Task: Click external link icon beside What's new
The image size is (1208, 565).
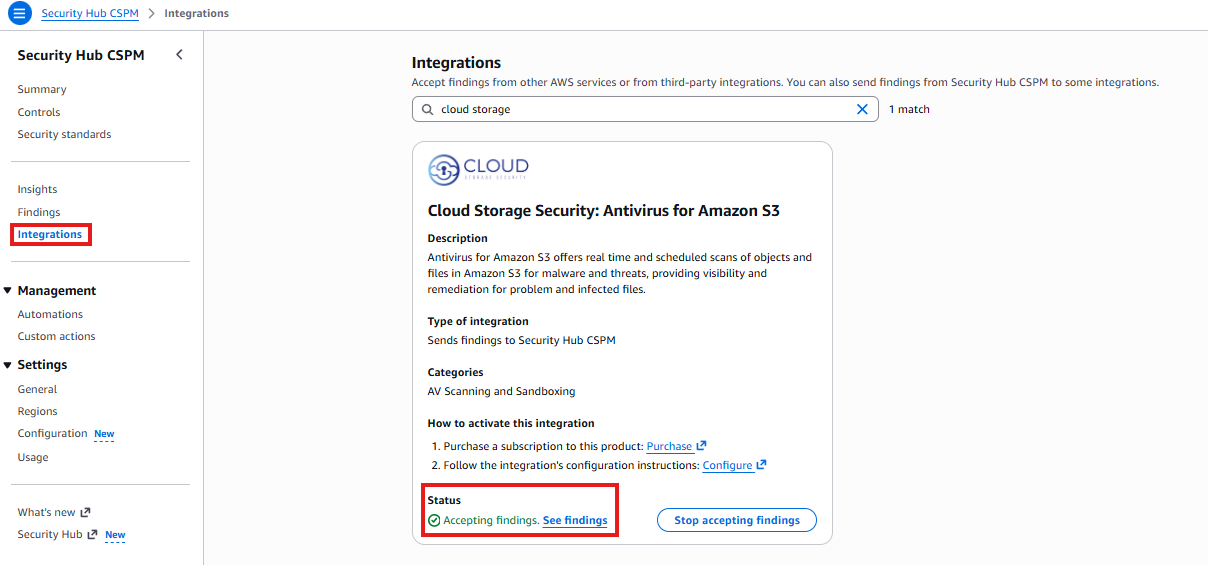Action: pos(85,512)
